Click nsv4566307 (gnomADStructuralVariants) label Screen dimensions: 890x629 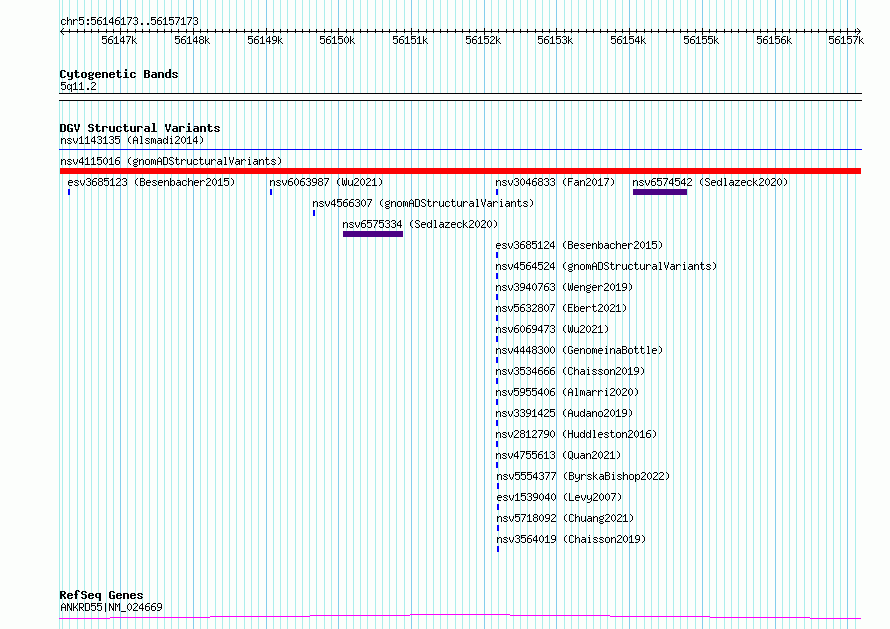(423, 203)
